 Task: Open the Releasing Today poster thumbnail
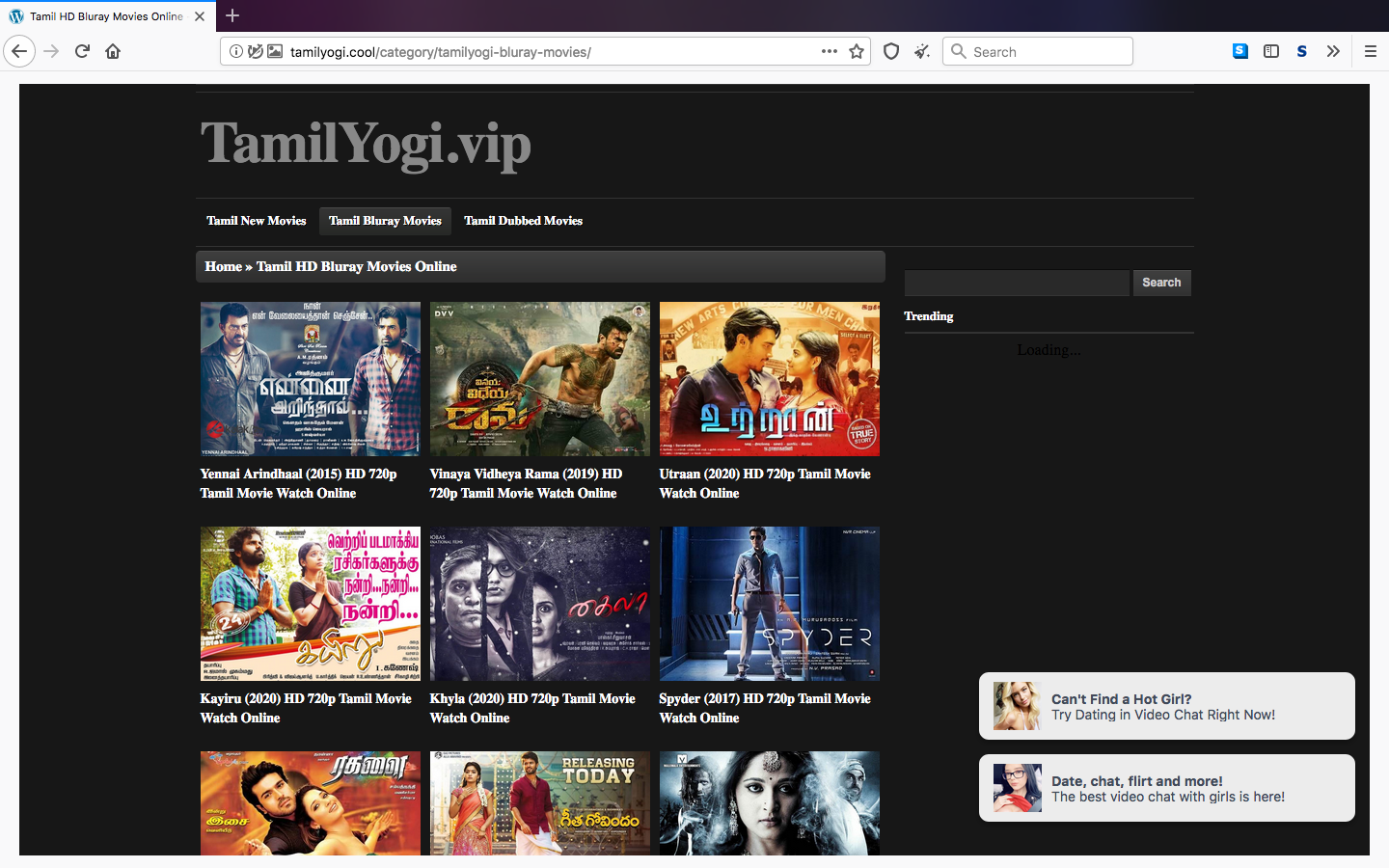click(540, 803)
